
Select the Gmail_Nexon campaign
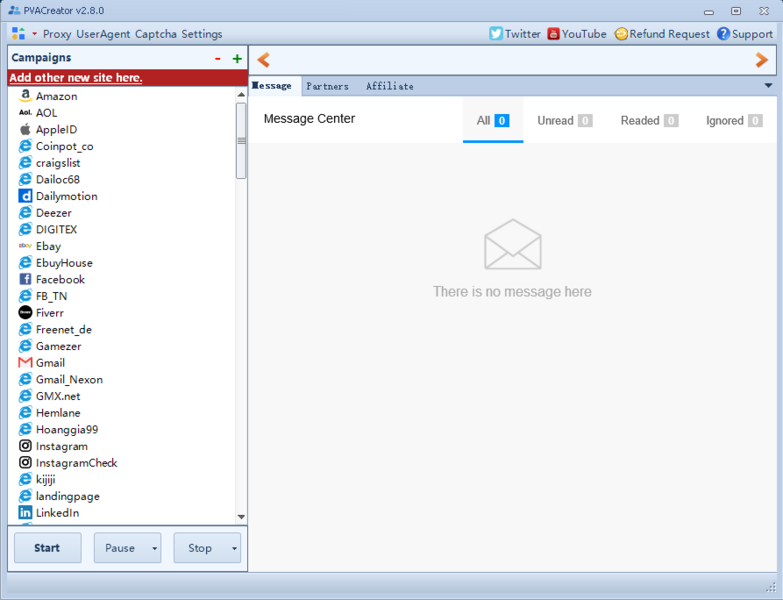[x=69, y=379]
